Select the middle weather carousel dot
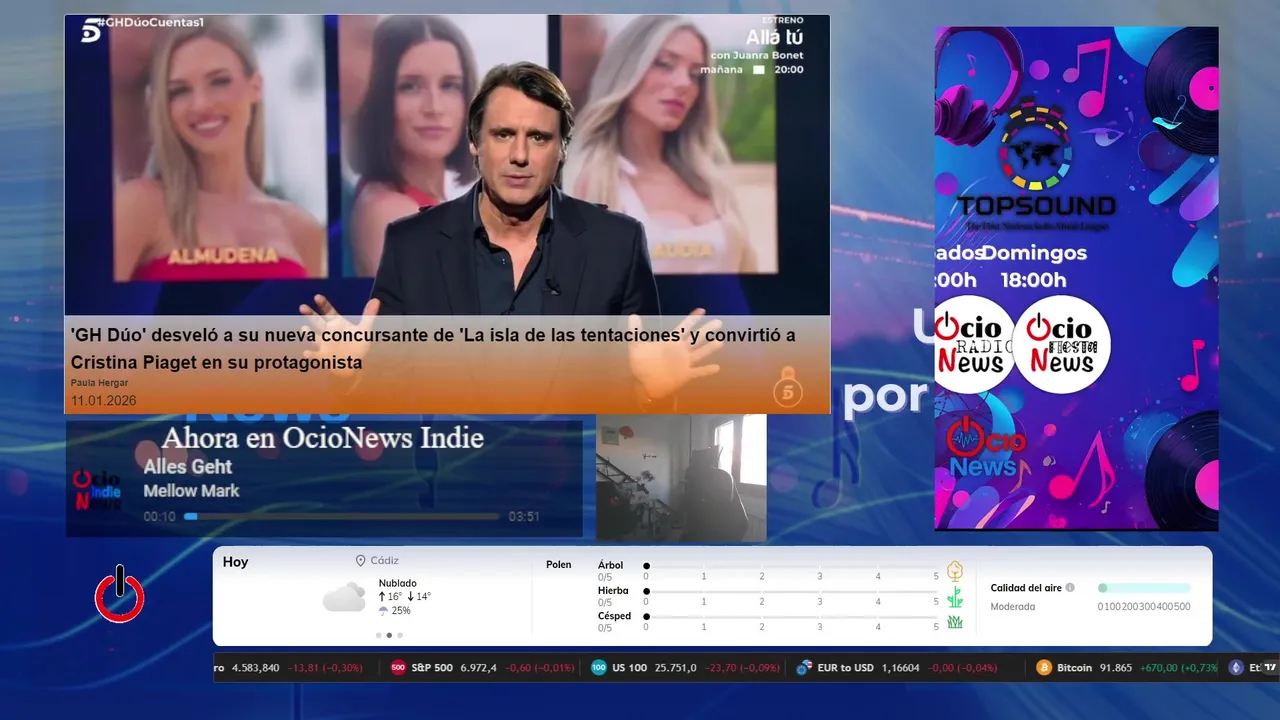This screenshot has height=720, width=1280. pyautogui.click(x=389, y=635)
